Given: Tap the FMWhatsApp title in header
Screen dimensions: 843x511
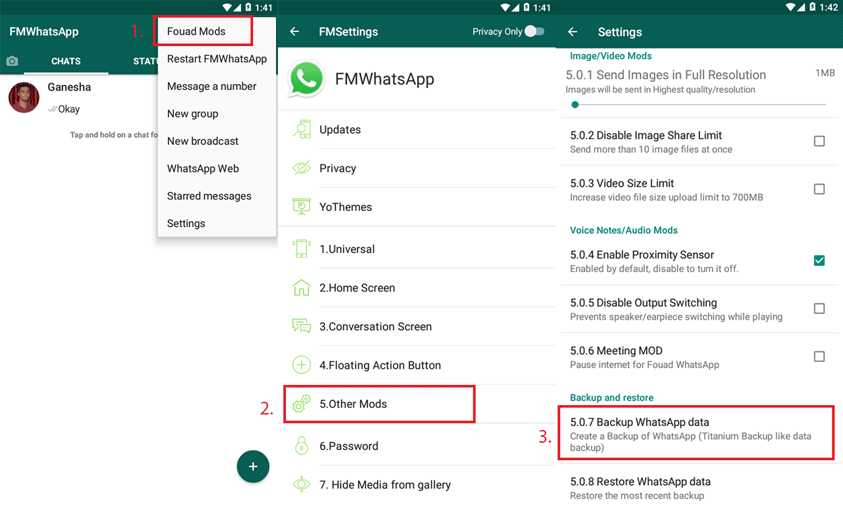Looking at the screenshot, I should 44,32.
